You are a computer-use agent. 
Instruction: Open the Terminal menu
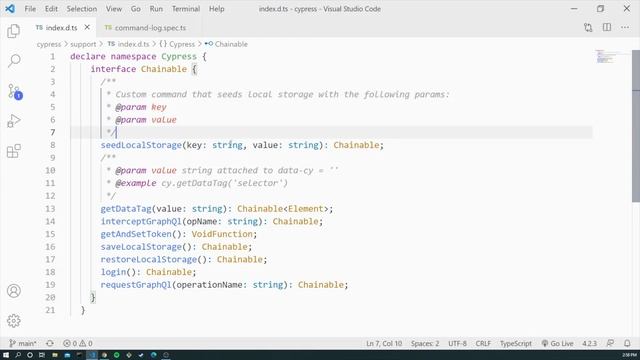pyautogui.click(x=186, y=9)
